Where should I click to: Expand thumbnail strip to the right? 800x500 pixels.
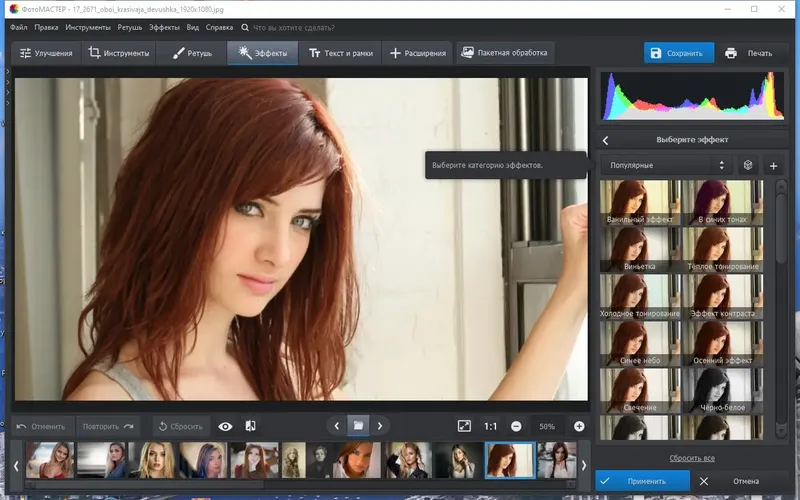pos(584,465)
